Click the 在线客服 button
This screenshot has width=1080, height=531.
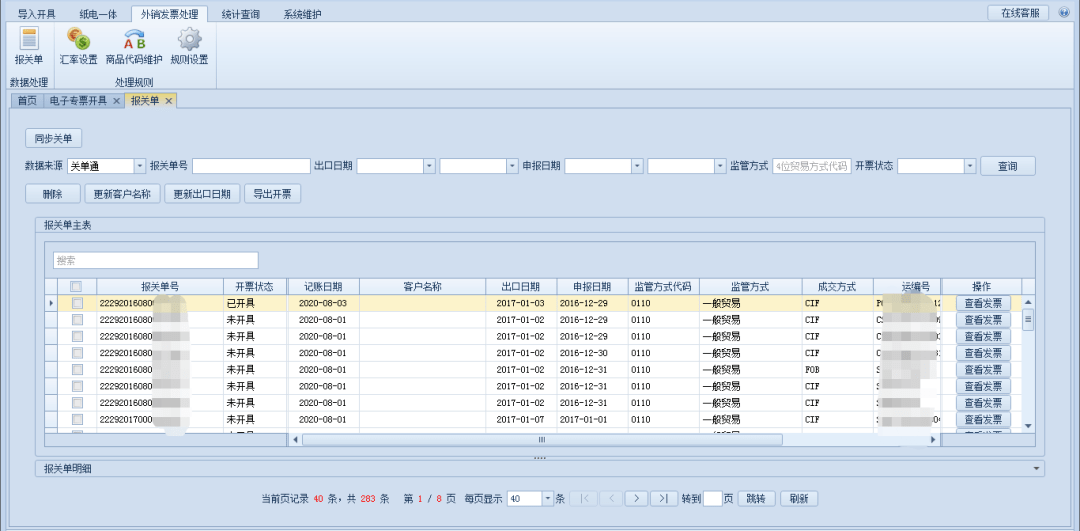point(1017,13)
